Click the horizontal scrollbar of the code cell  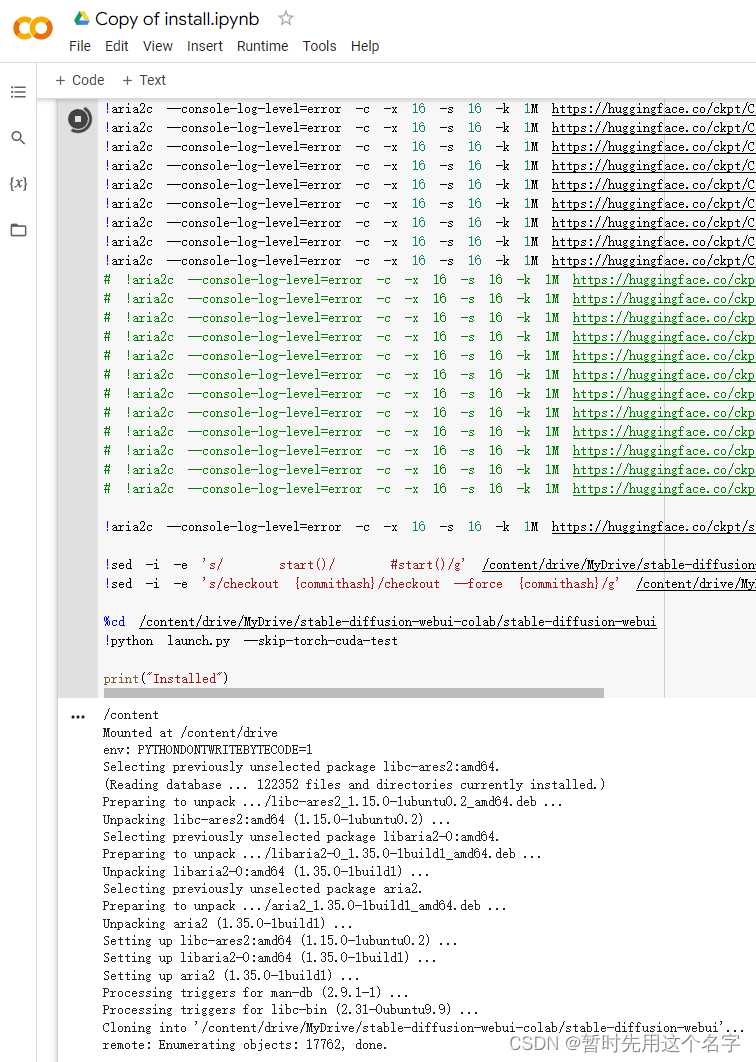tap(354, 693)
